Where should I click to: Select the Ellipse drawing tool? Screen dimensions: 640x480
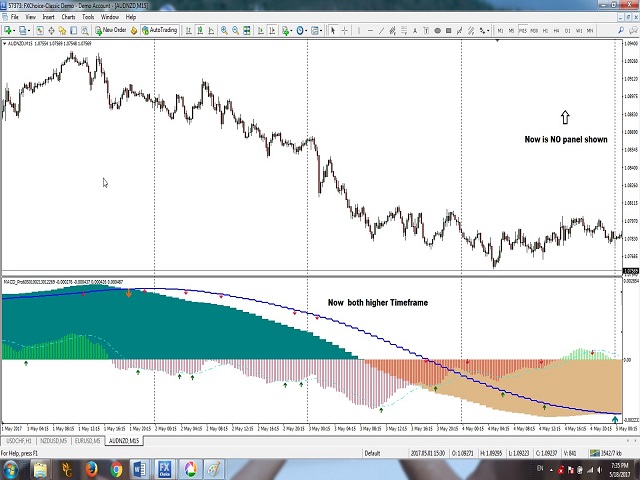pyautogui.click(x=437, y=31)
